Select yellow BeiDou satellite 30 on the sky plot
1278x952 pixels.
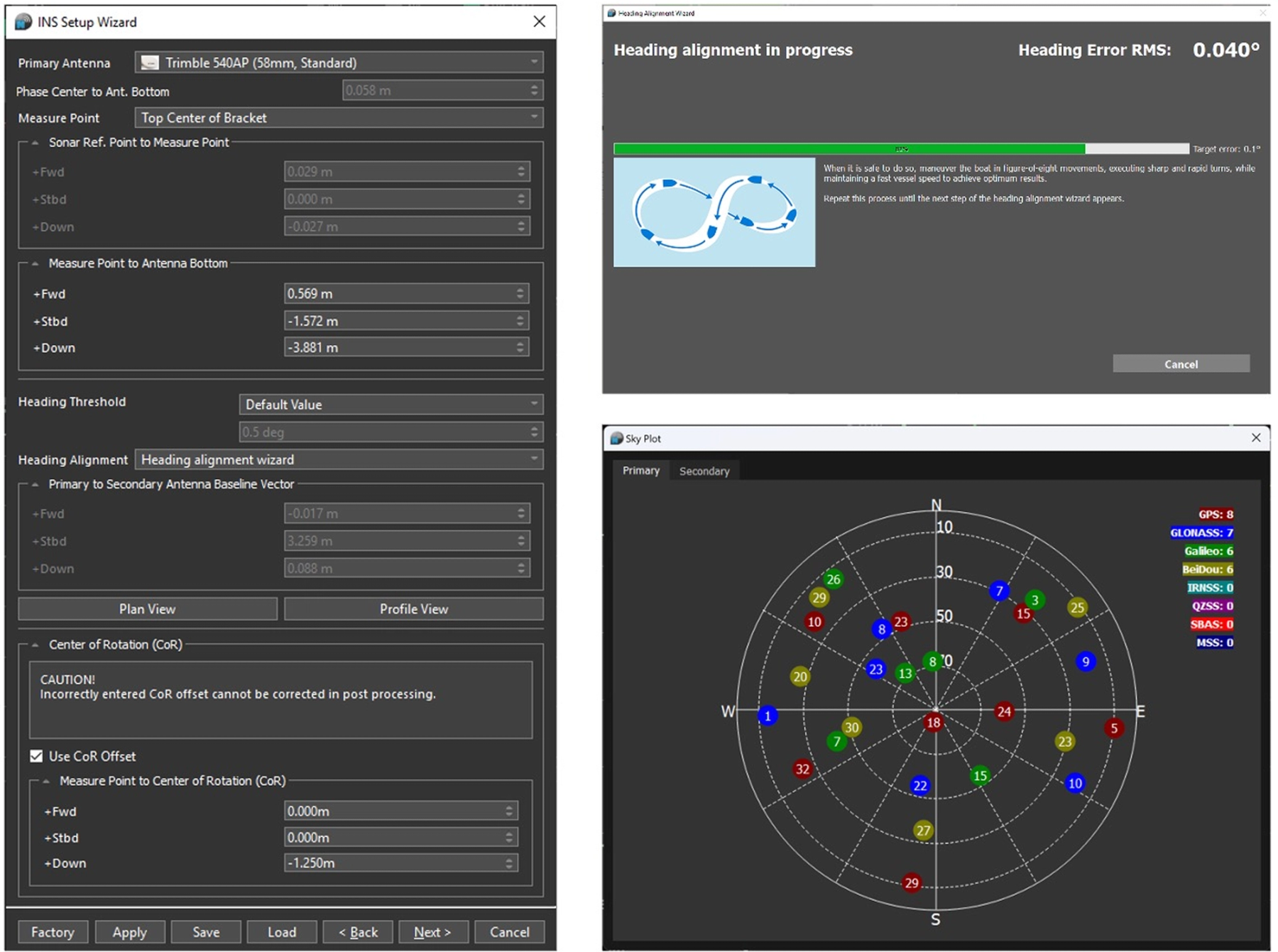coord(851,727)
